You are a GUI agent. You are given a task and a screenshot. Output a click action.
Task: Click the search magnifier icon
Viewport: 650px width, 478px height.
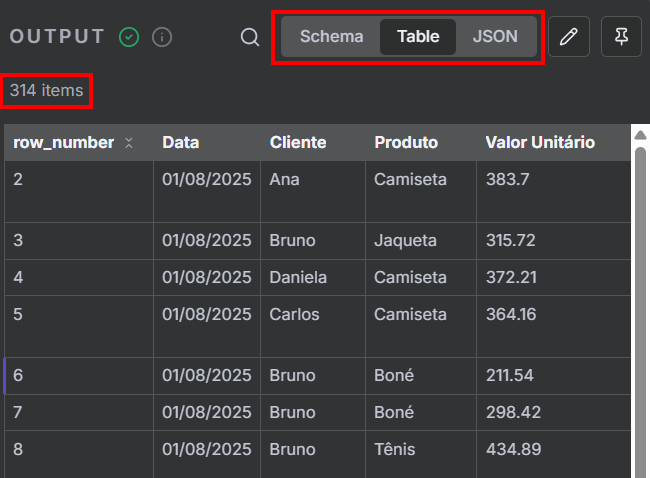[x=250, y=37]
